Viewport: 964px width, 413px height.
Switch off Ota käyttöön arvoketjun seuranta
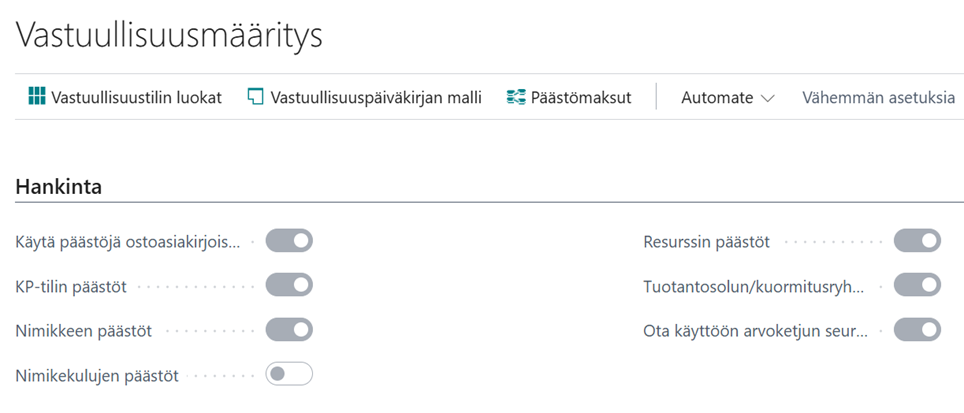[x=917, y=329]
